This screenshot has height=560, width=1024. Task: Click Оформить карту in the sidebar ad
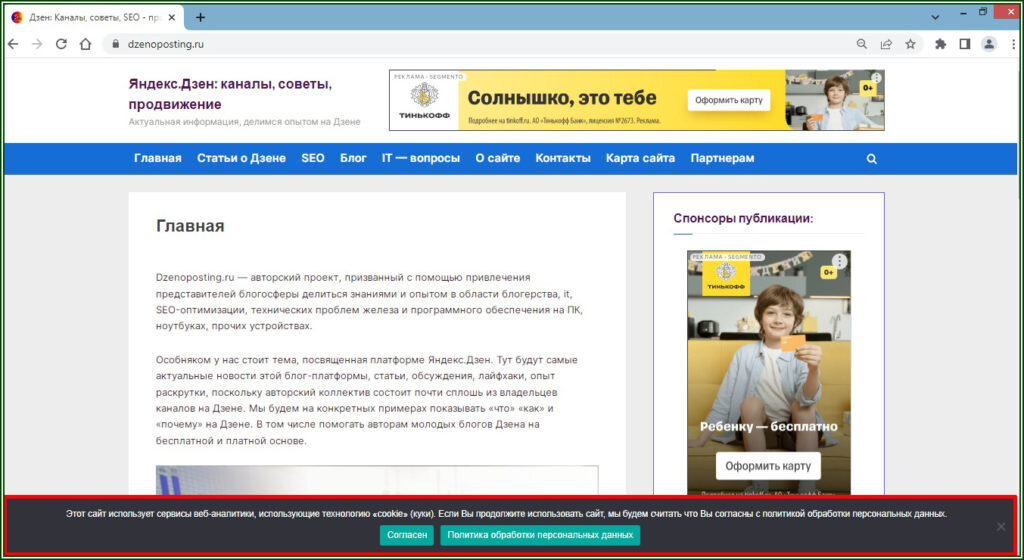[768, 466]
